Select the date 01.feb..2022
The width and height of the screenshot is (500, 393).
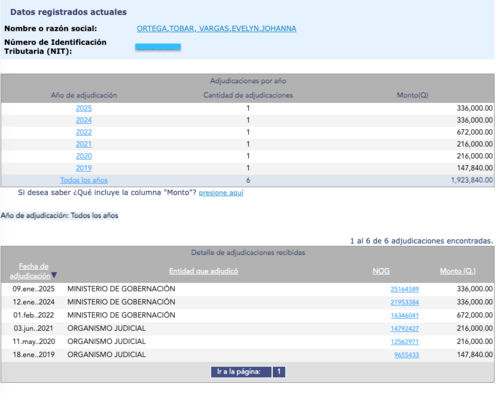[34, 315]
